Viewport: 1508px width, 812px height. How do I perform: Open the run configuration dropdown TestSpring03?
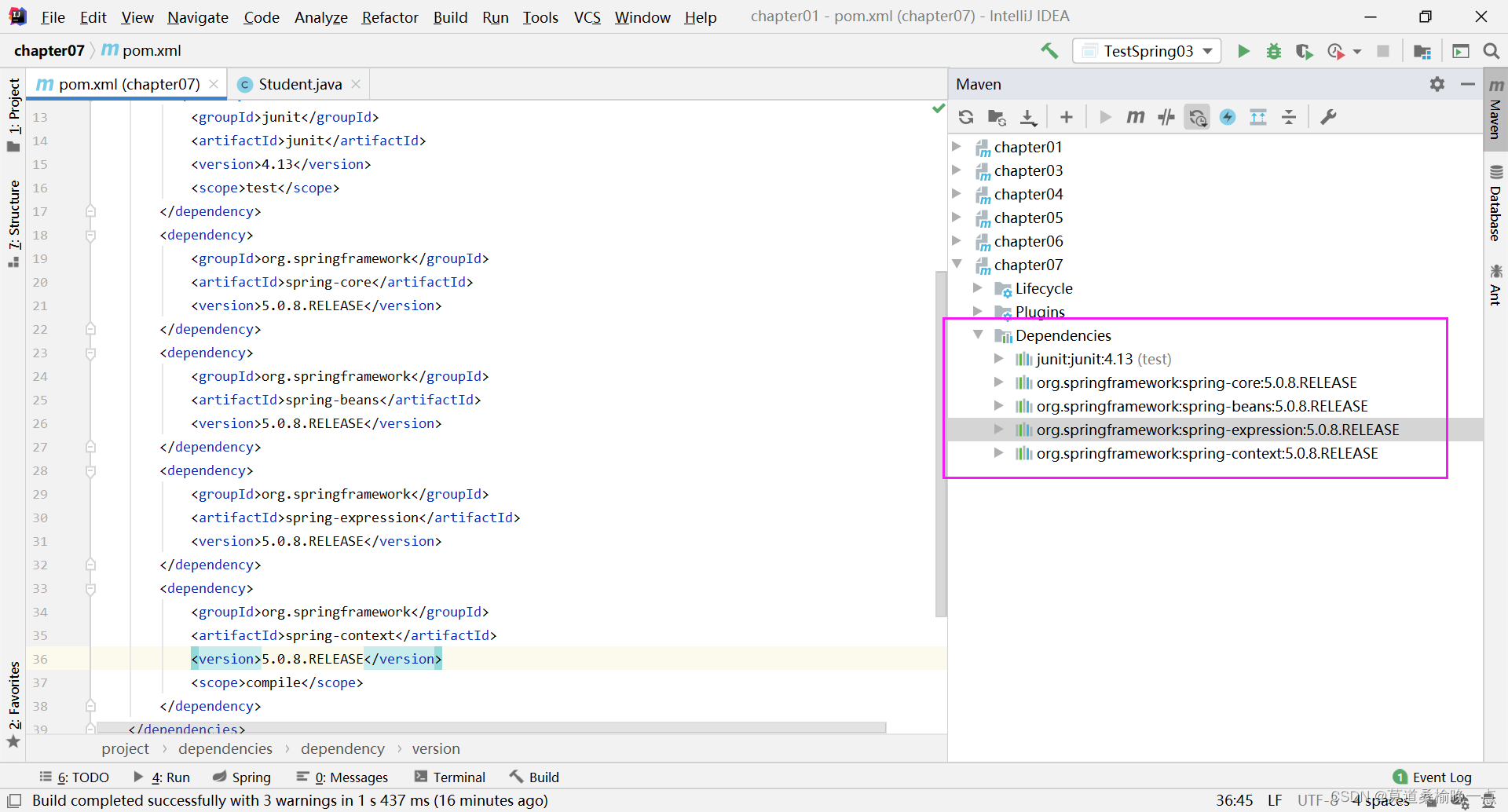click(x=1147, y=51)
